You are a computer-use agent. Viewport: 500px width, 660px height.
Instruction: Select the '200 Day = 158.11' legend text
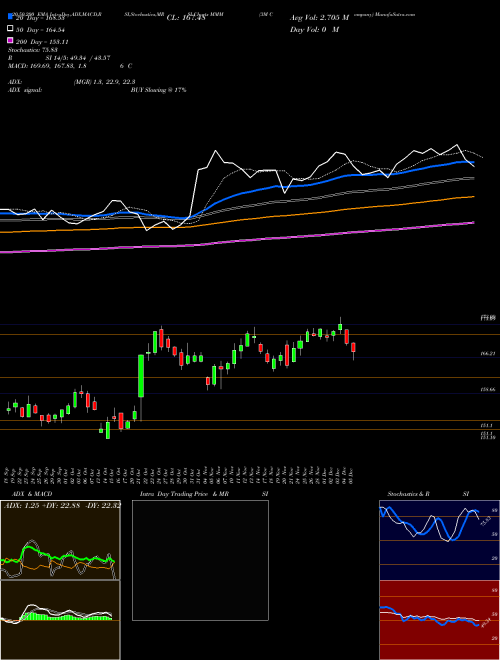(42, 42)
